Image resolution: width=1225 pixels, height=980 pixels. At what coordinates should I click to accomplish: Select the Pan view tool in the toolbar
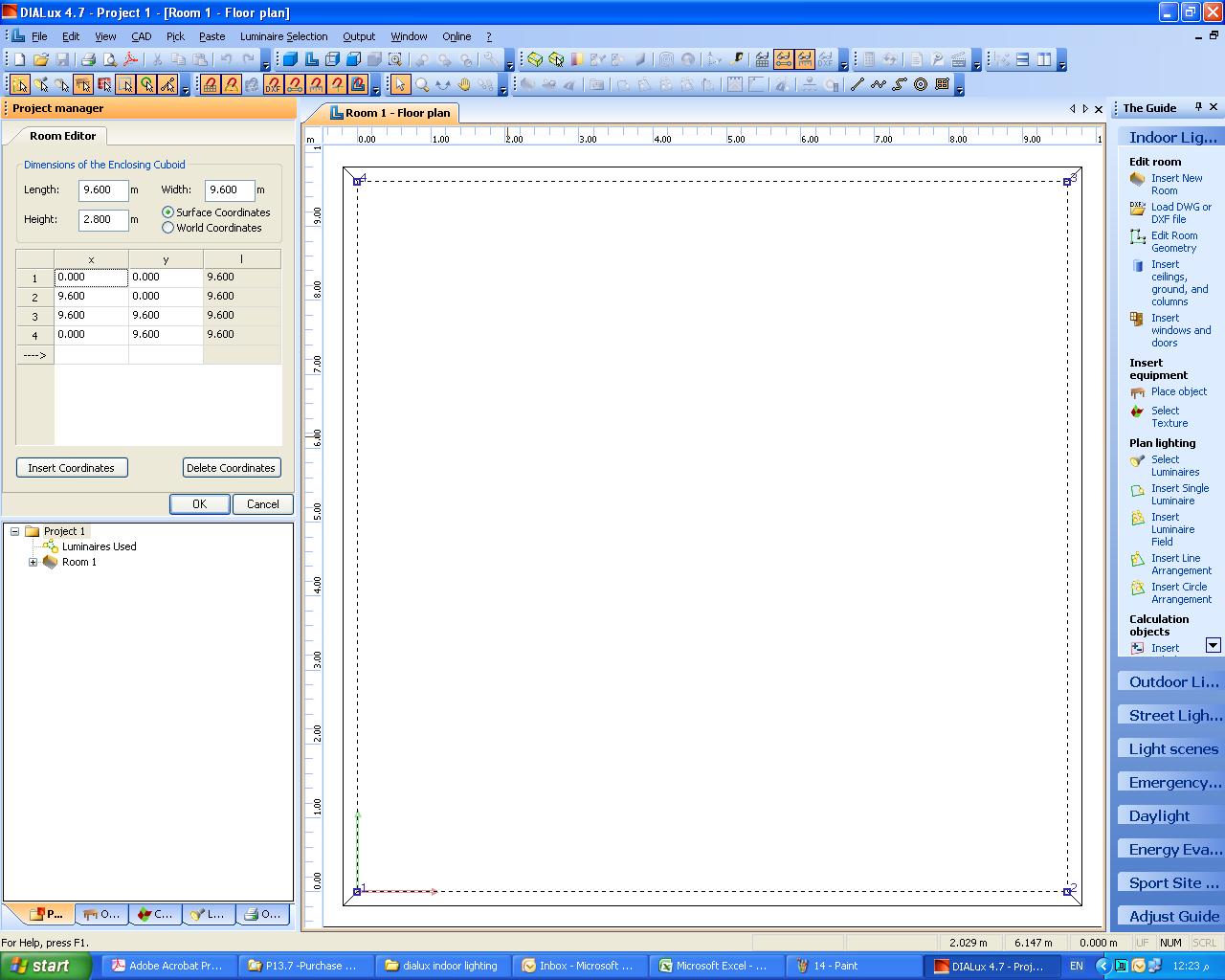(464, 85)
